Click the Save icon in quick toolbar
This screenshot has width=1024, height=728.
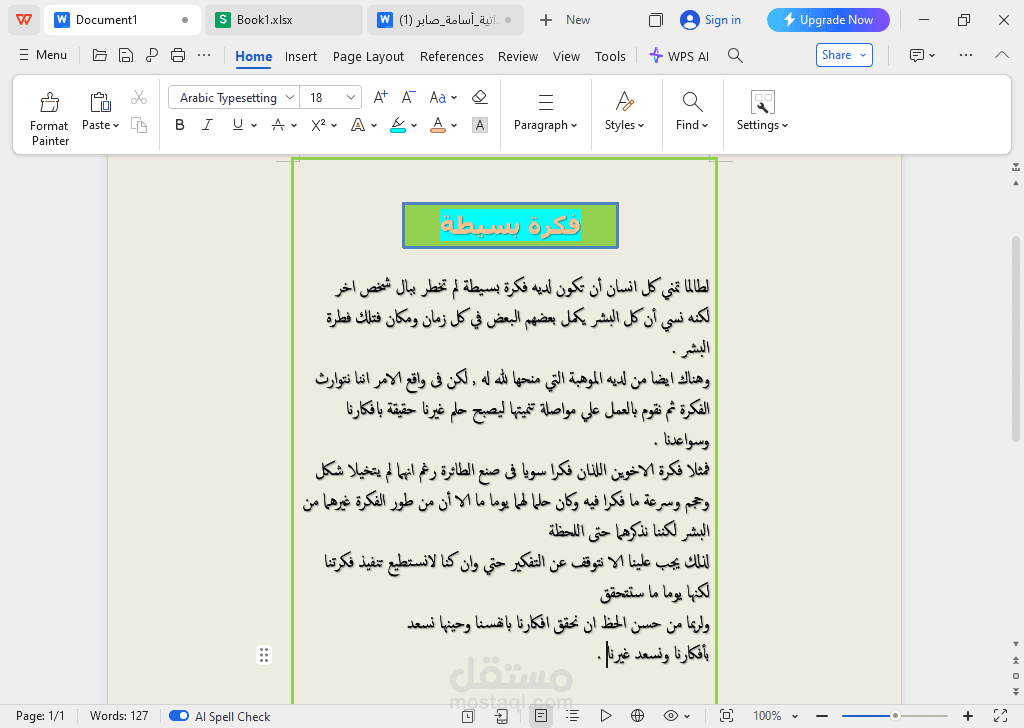125,55
